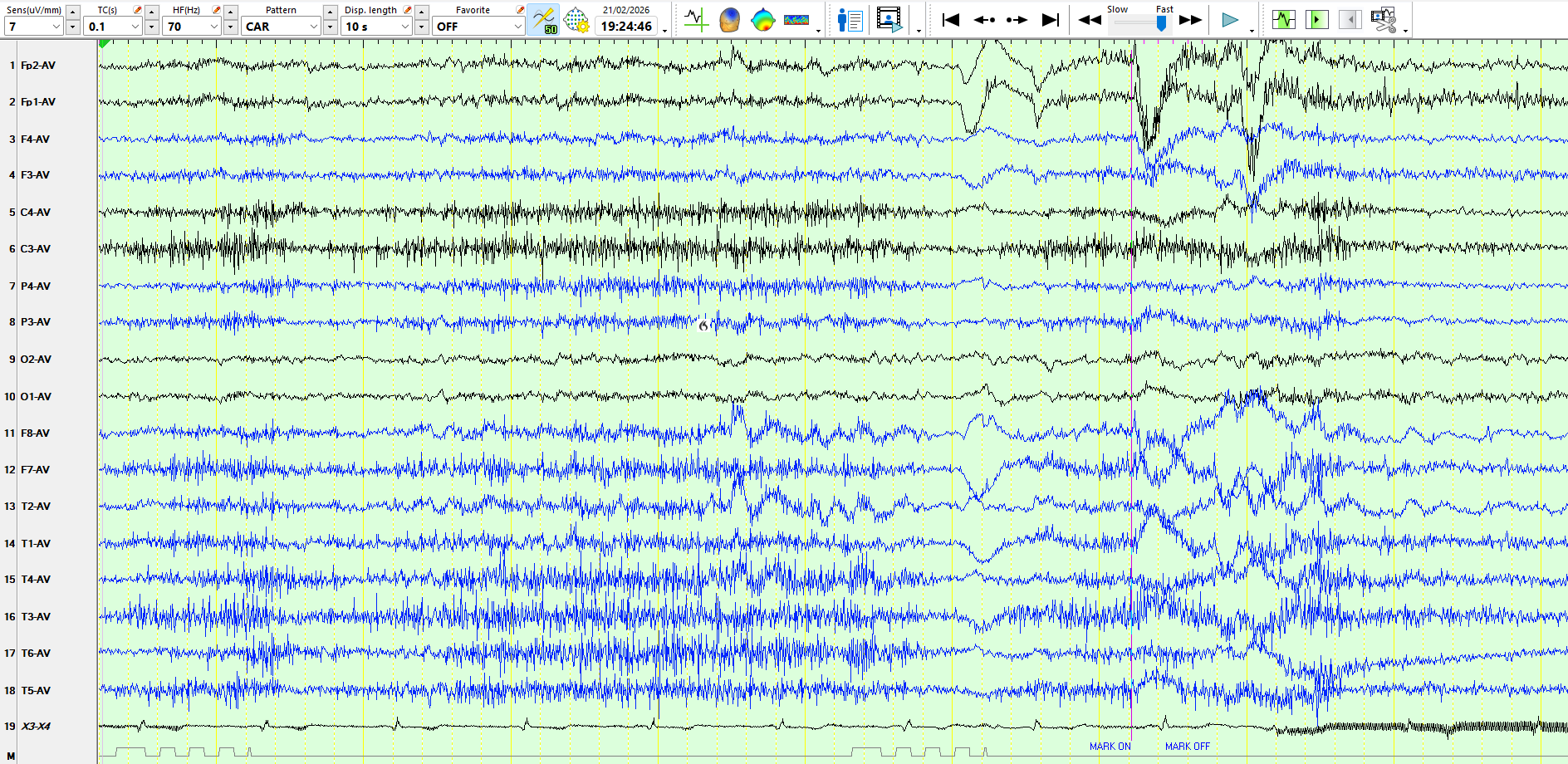Screen dimensions: 1568x764
Task: Toggle the green waveform display button
Action: pyautogui.click(x=1283, y=20)
